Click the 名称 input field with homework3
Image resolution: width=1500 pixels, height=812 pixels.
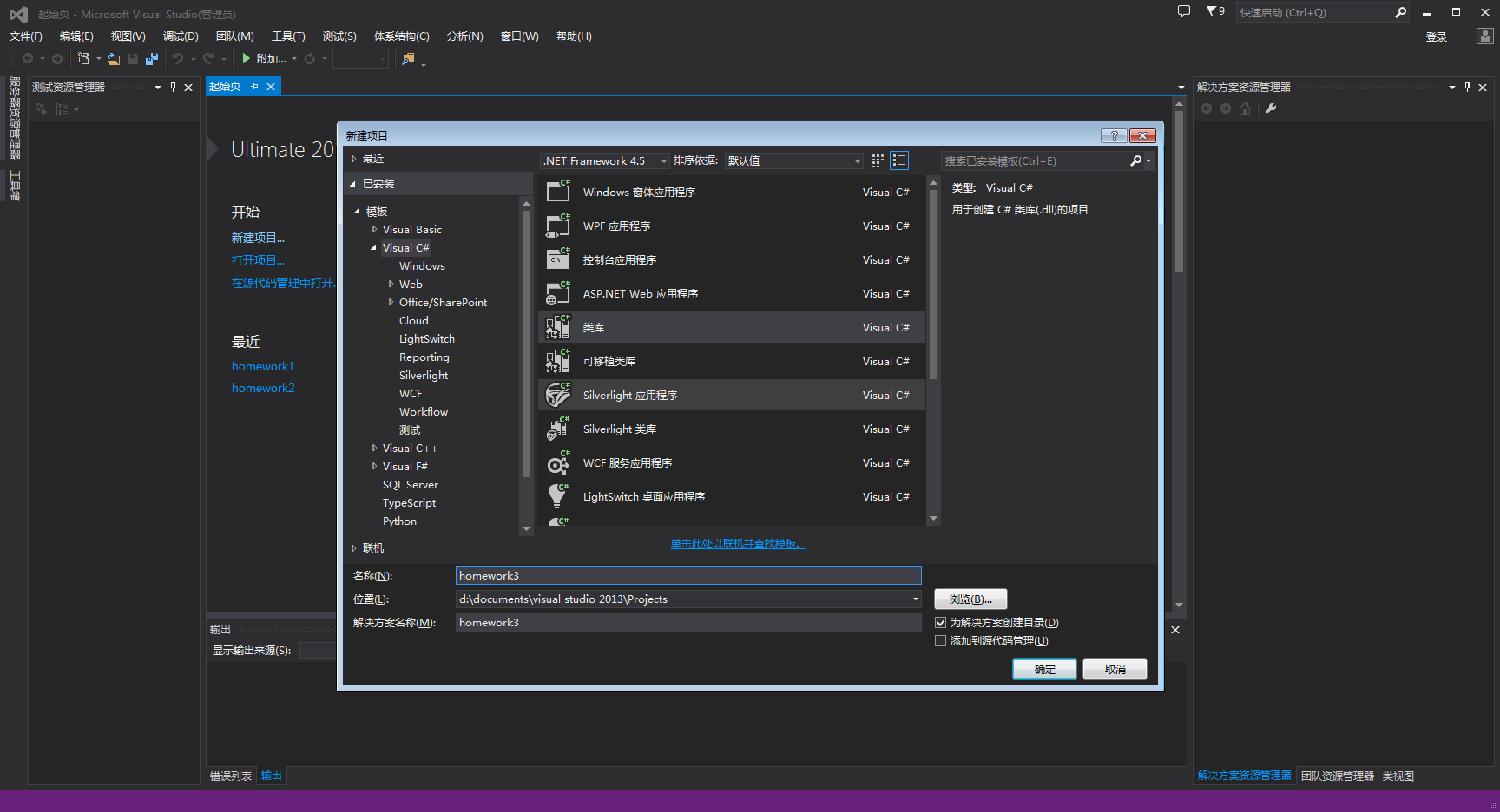[x=688, y=576]
